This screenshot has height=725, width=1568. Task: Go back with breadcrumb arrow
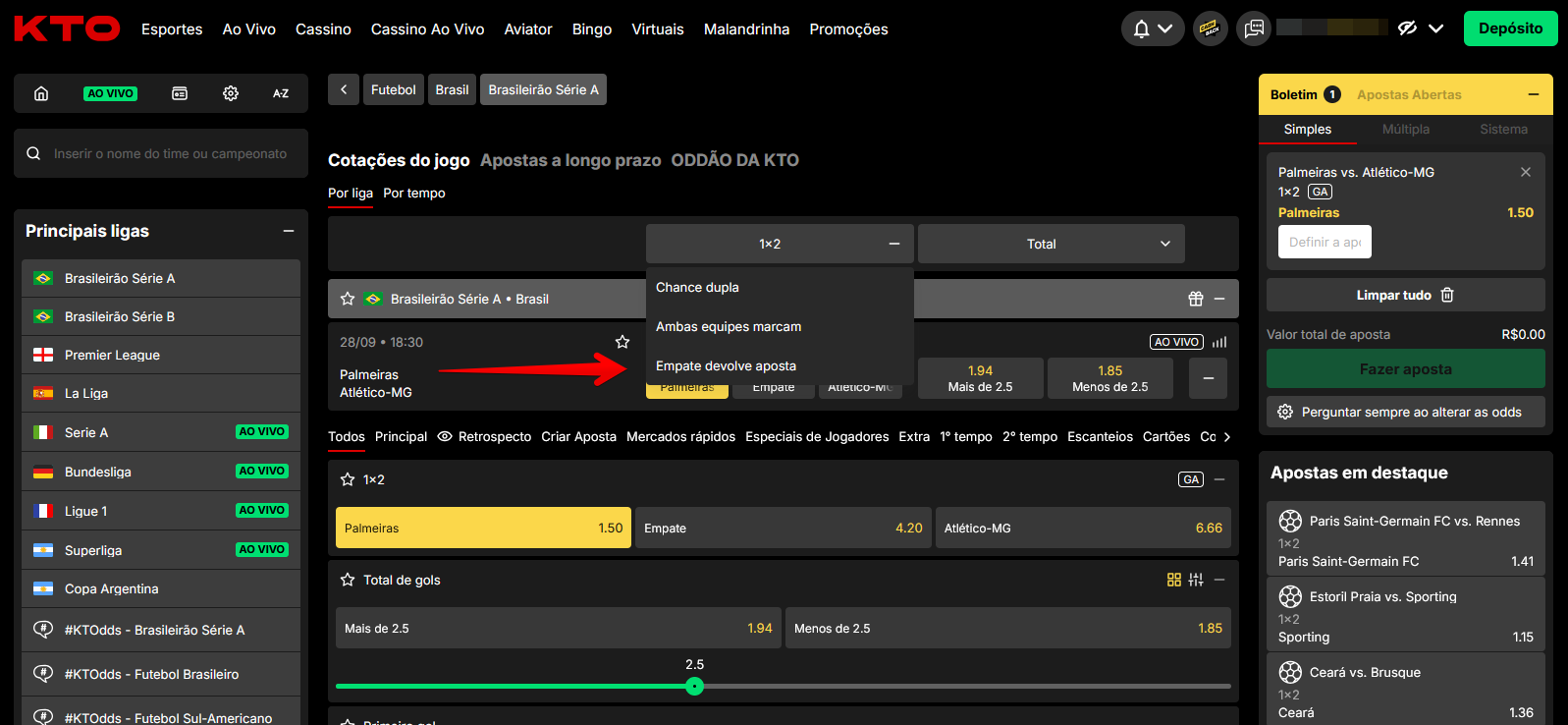(343, 89)
